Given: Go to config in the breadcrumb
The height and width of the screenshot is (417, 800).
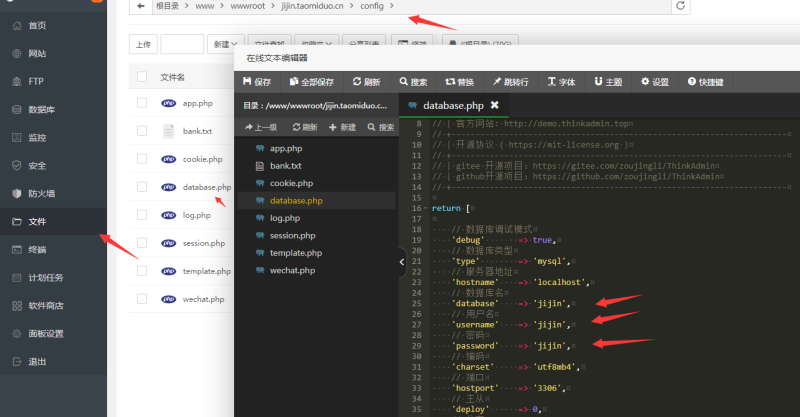Looking at the screenshot, I should click(x=371, y=6).
